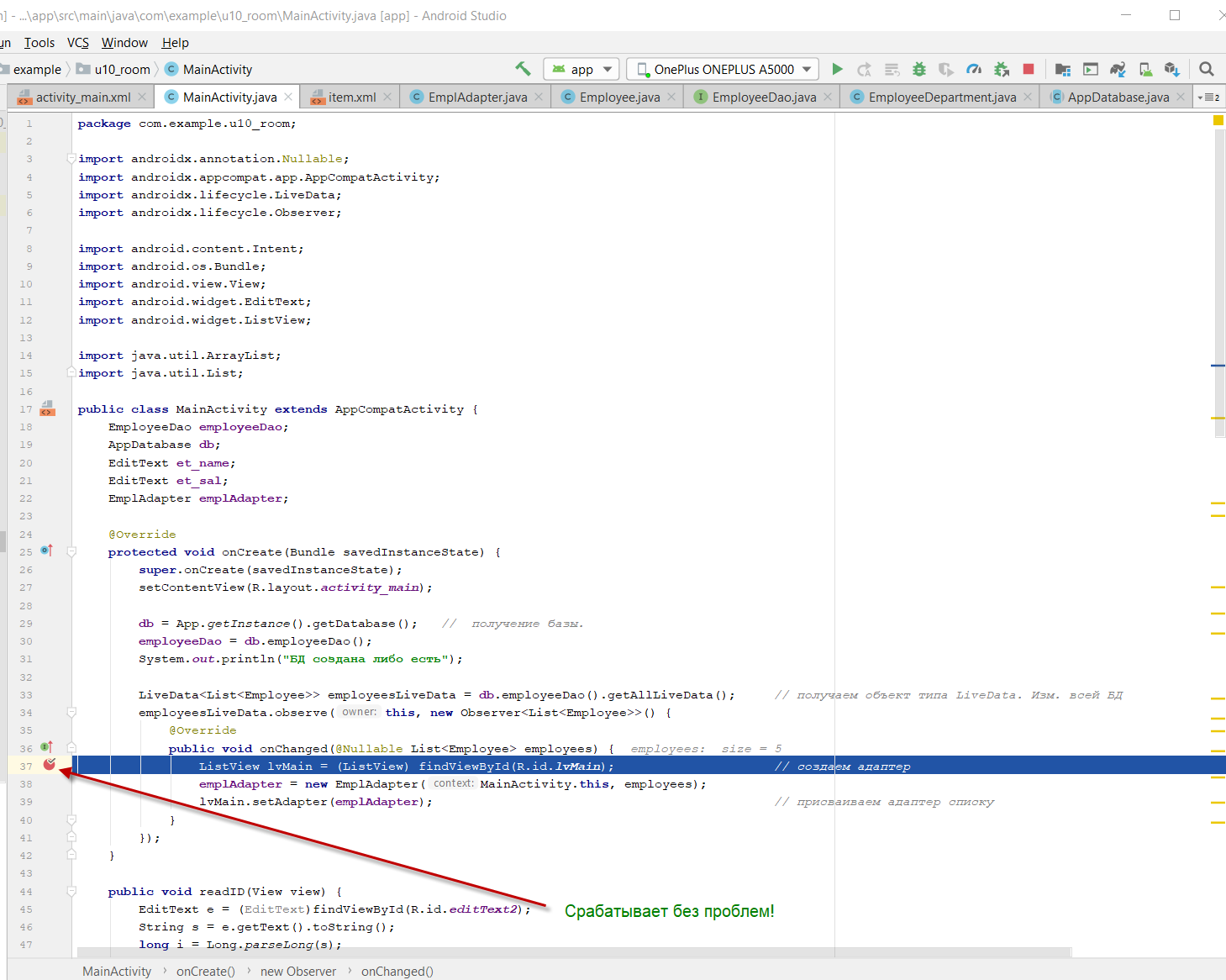The image size is (1226, 980).
Task: Open the OnePlus ONEPLUS A5000 device dropdown
Action: point(723,69)
